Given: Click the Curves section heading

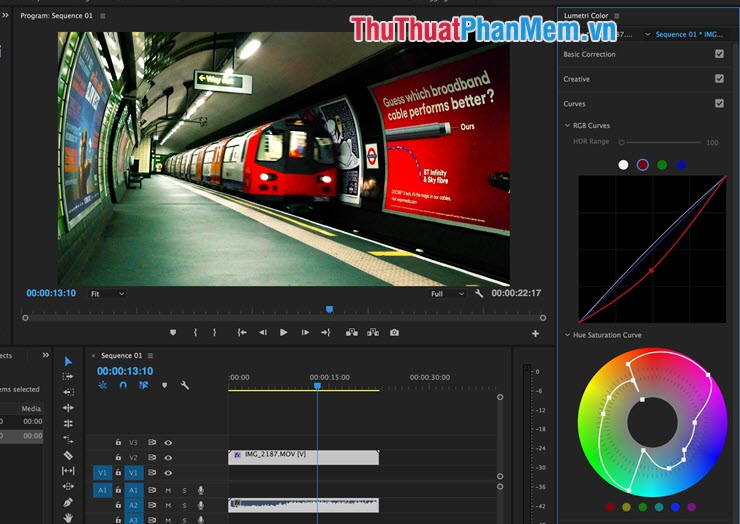Looking at the screenshot, I should 575,104.
